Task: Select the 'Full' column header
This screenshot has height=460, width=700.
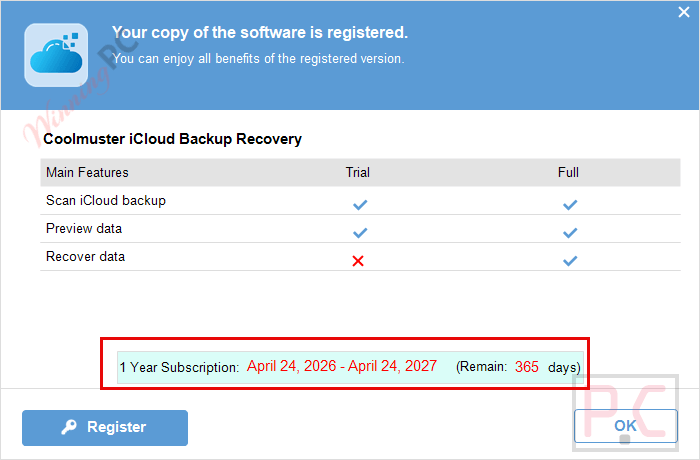Action: coord(568,172)
